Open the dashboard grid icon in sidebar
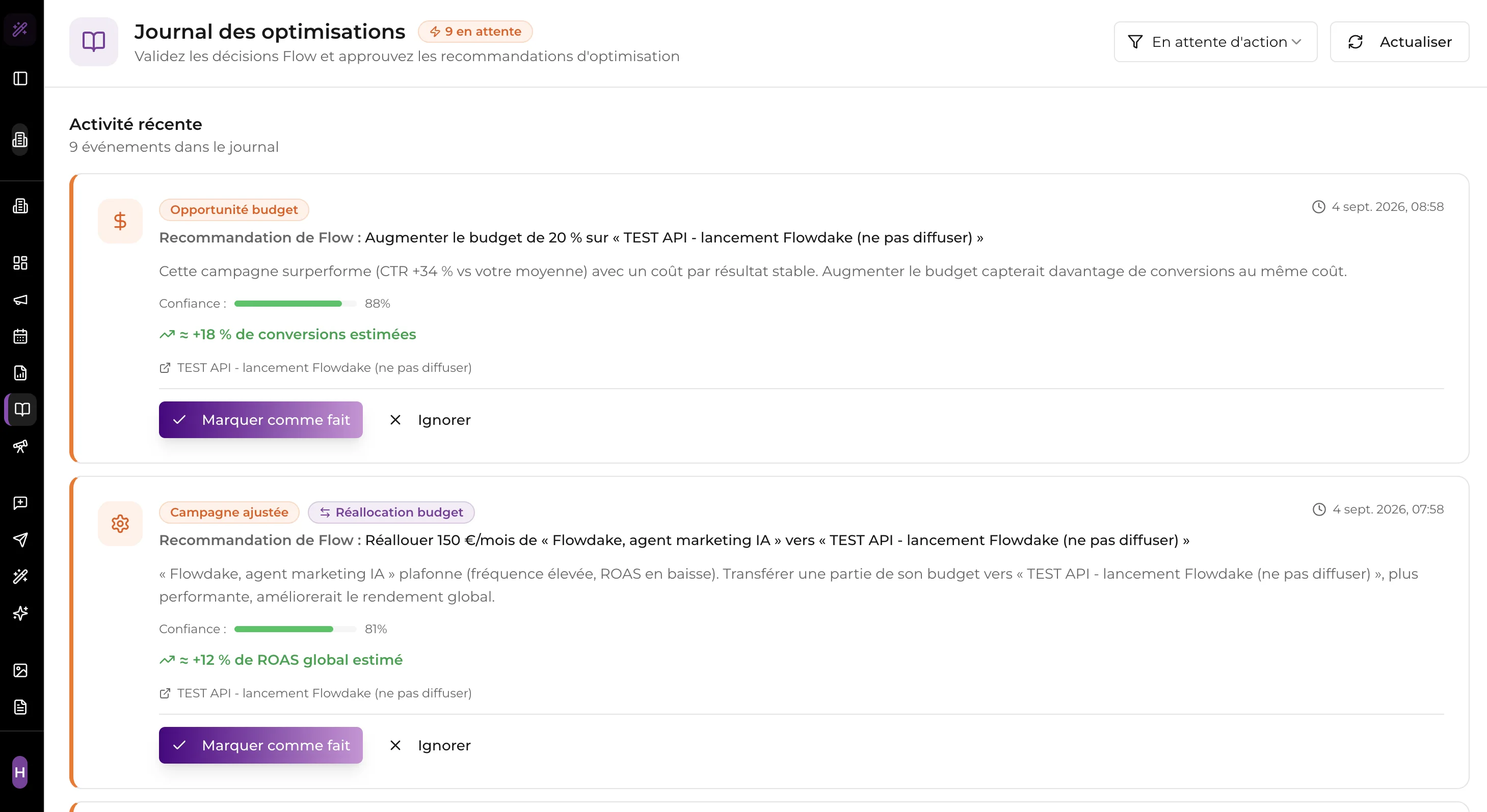 [x=20, y=263]
